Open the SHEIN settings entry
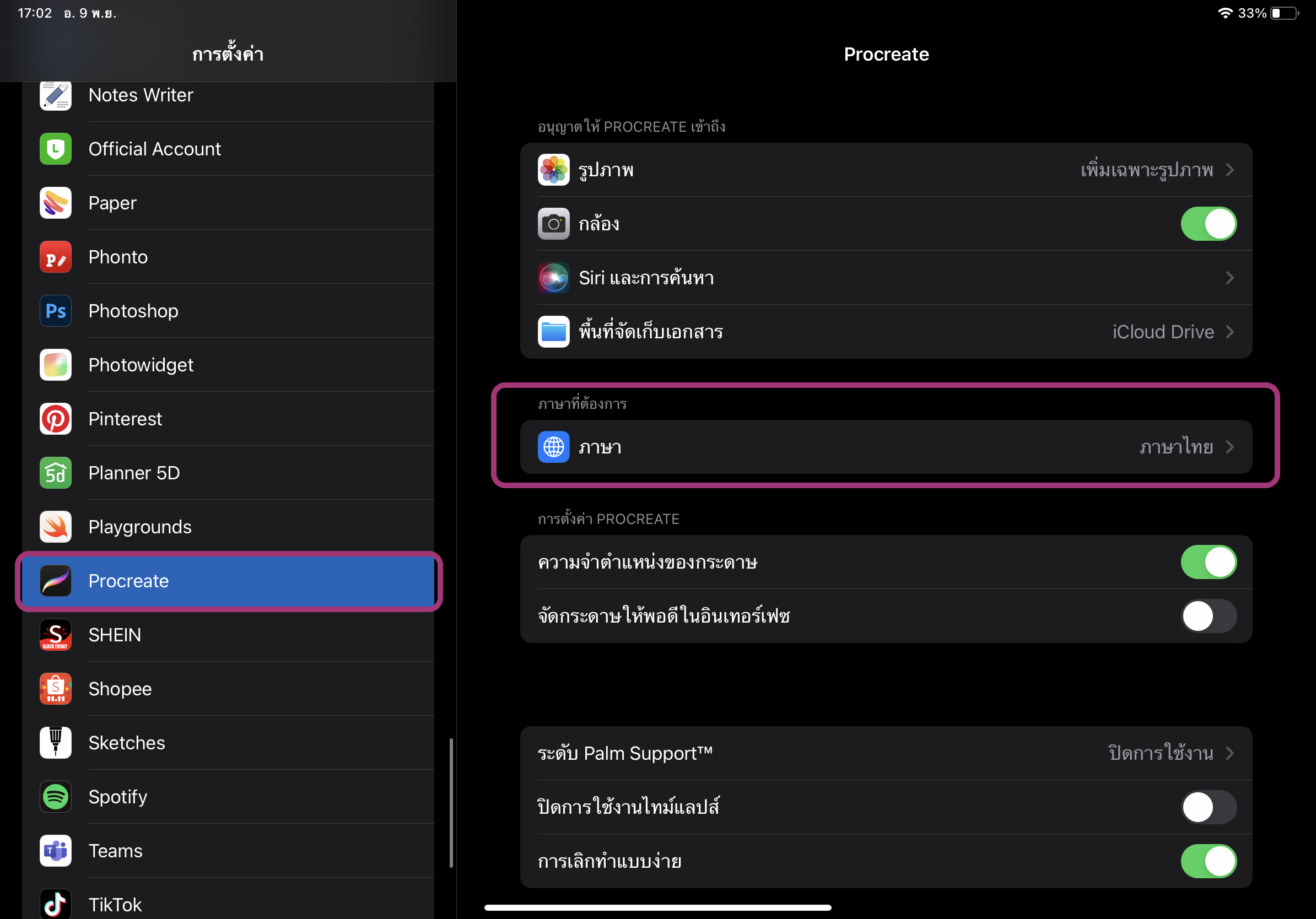Viewport: 1316px width, 919px height. (x=115, y=635)
